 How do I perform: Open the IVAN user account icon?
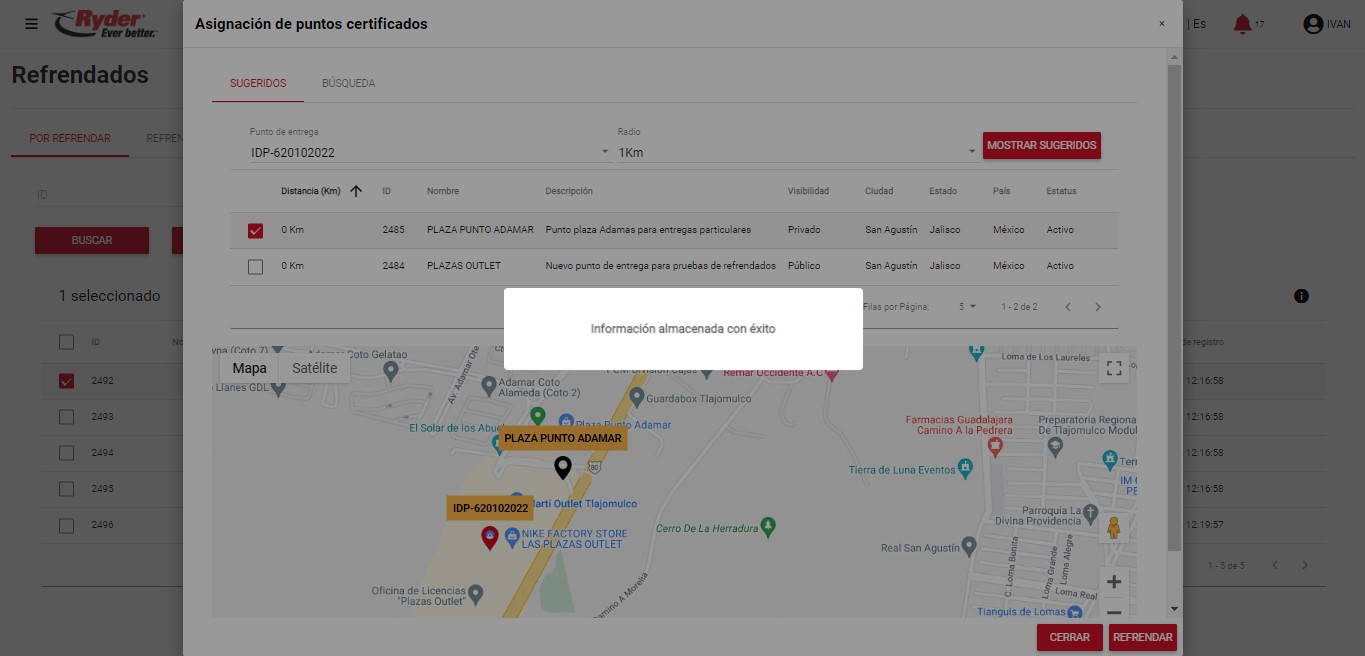1313,24
